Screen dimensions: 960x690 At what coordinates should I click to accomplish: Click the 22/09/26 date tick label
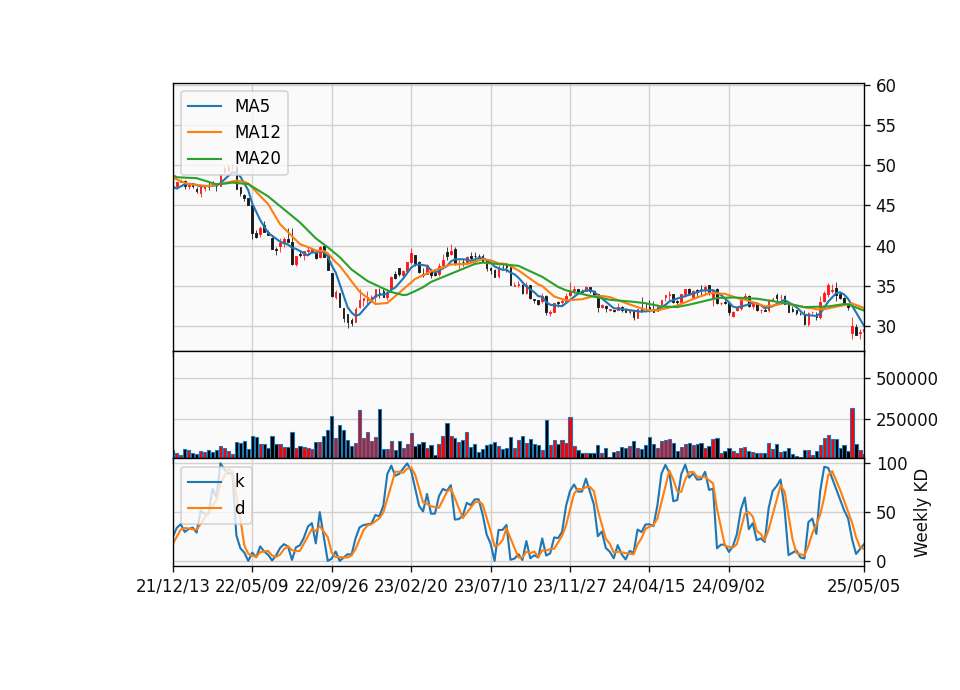(332, 587)
